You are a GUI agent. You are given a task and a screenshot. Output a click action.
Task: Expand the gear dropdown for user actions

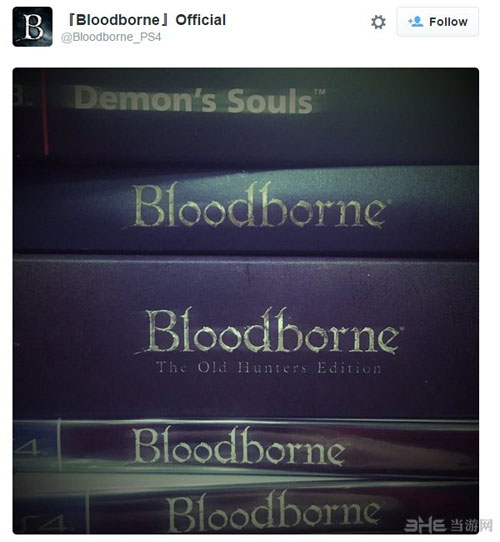tap(378, 22)
